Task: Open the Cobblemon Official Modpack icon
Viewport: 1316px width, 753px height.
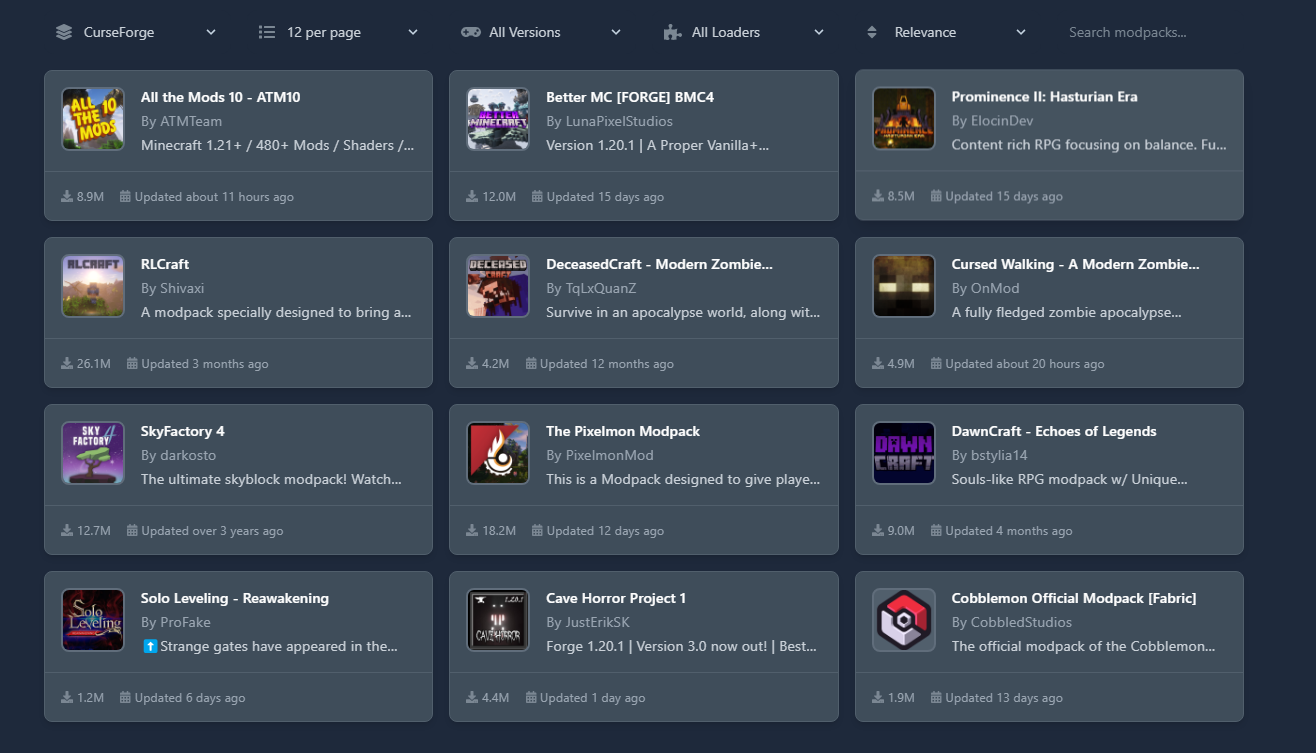Action: [904, 620]
